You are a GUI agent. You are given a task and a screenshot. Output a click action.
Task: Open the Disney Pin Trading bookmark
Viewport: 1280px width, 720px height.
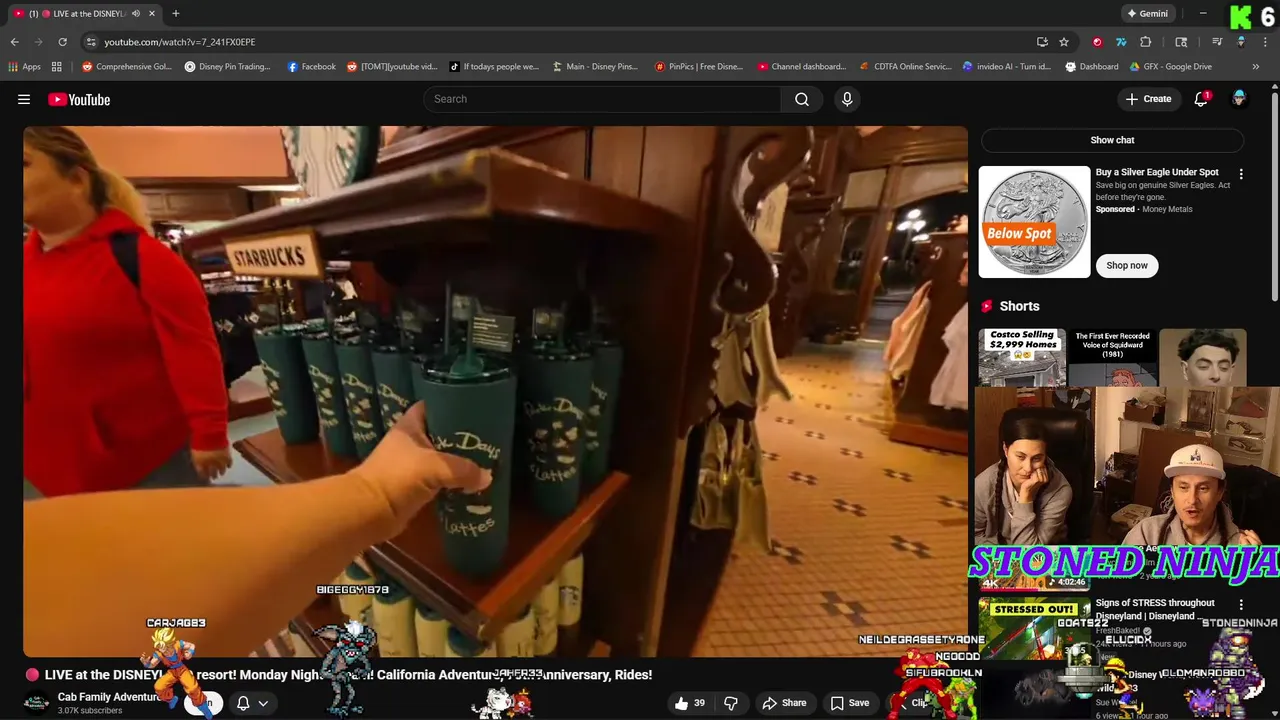pyautogui.click(x=227, y=67)
